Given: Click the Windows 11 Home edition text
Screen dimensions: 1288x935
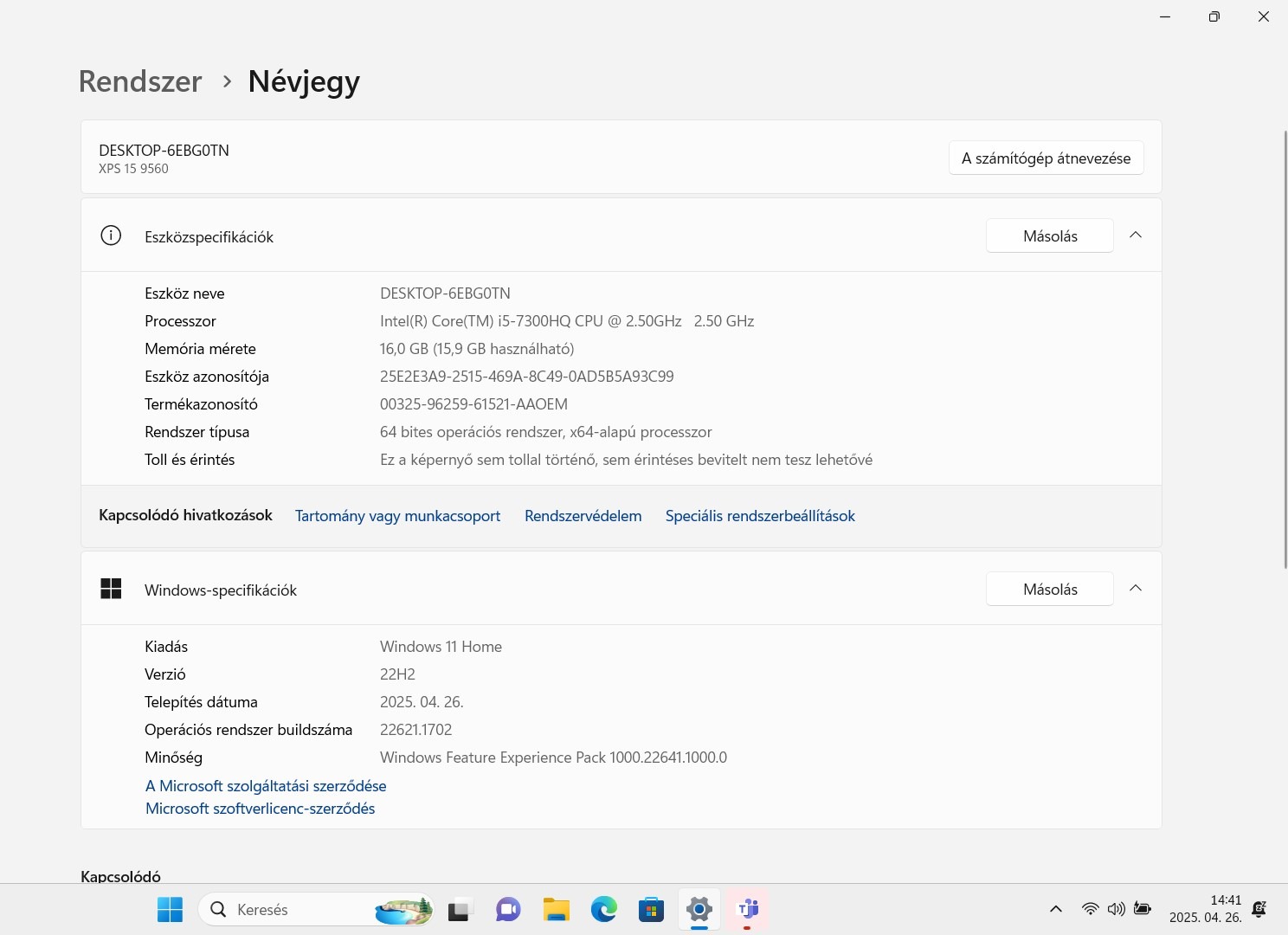Looking at the screenshot, I should coord(441,647).
